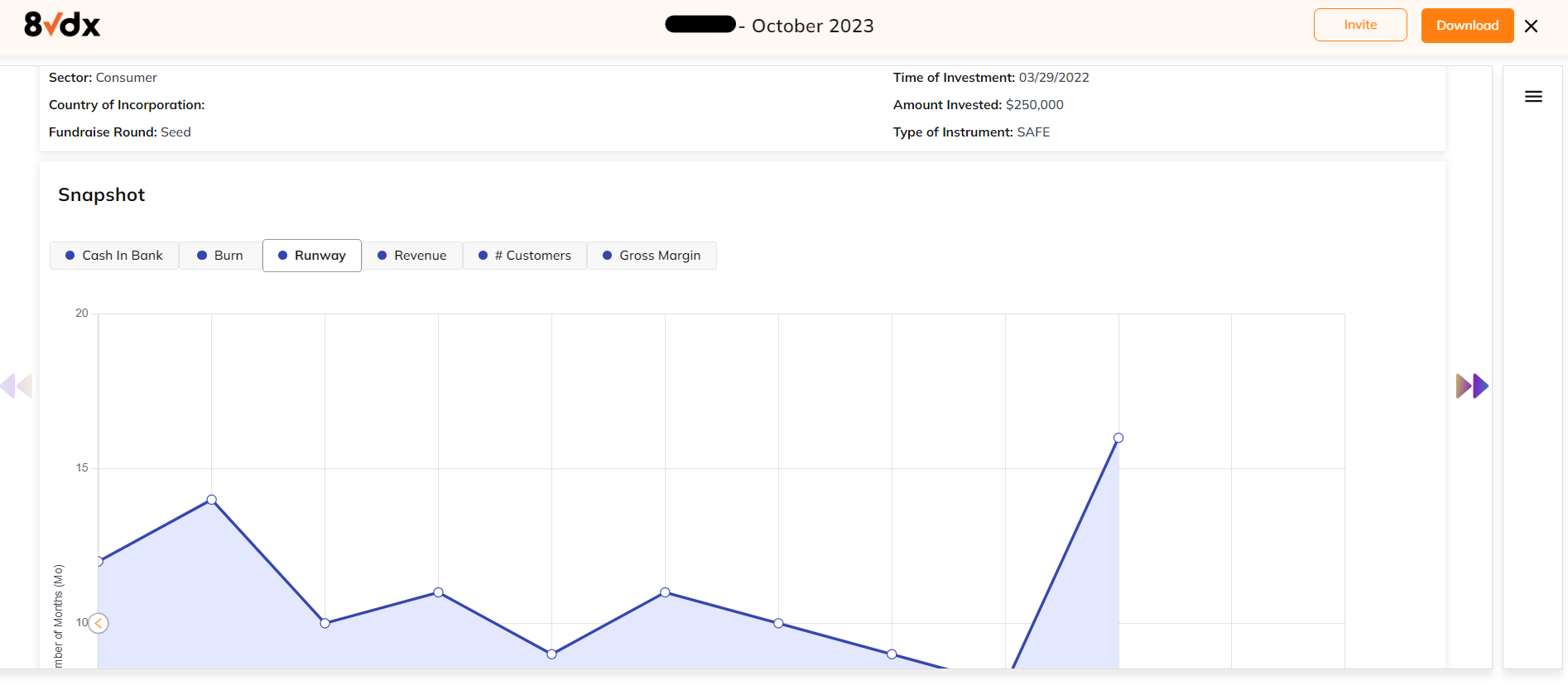Viewport: 1568px width, 685px height.
Task: Click the y-axis label 20
Action: 81,314
